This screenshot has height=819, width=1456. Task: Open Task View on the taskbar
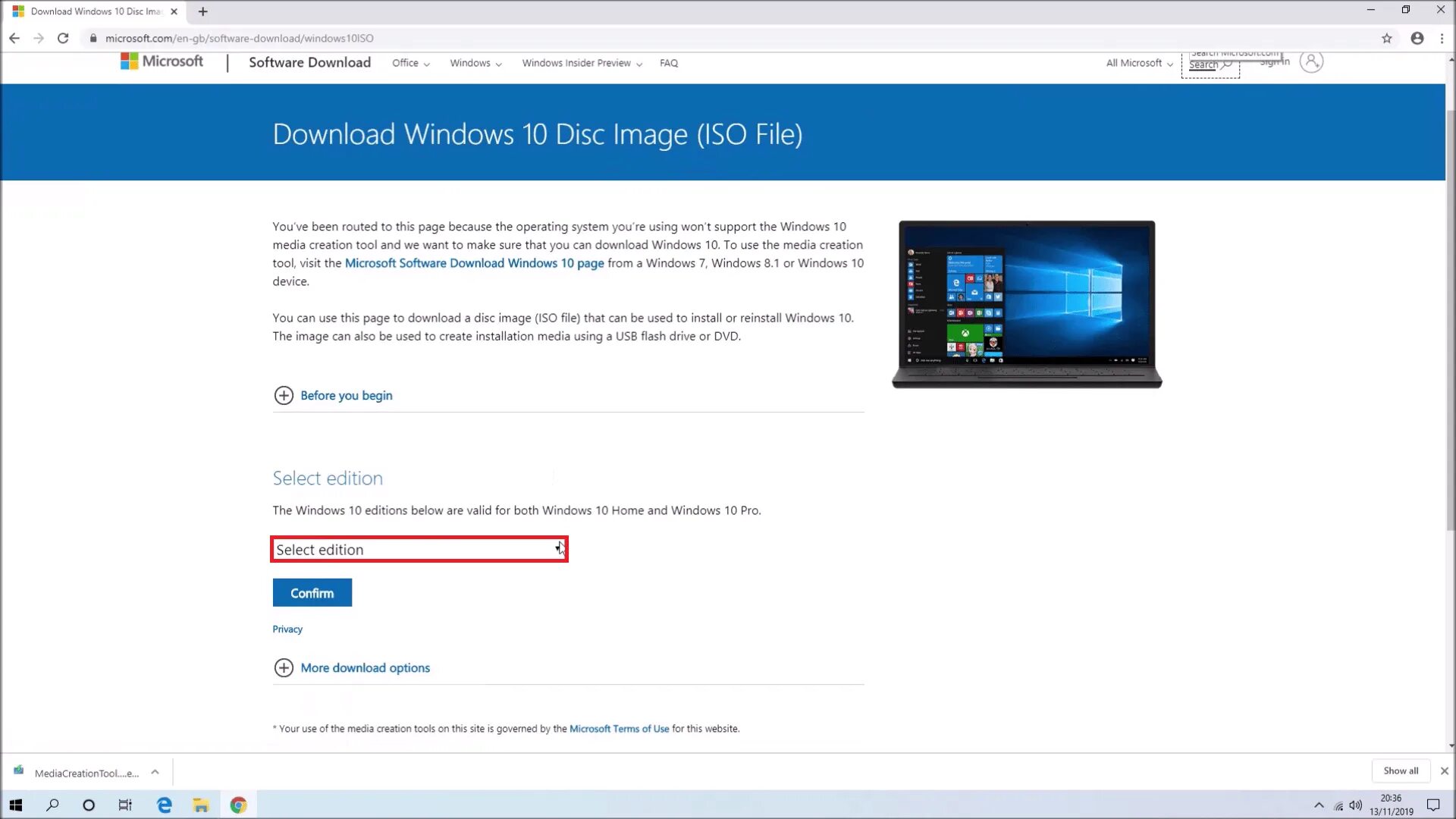[x=125, y=805]
